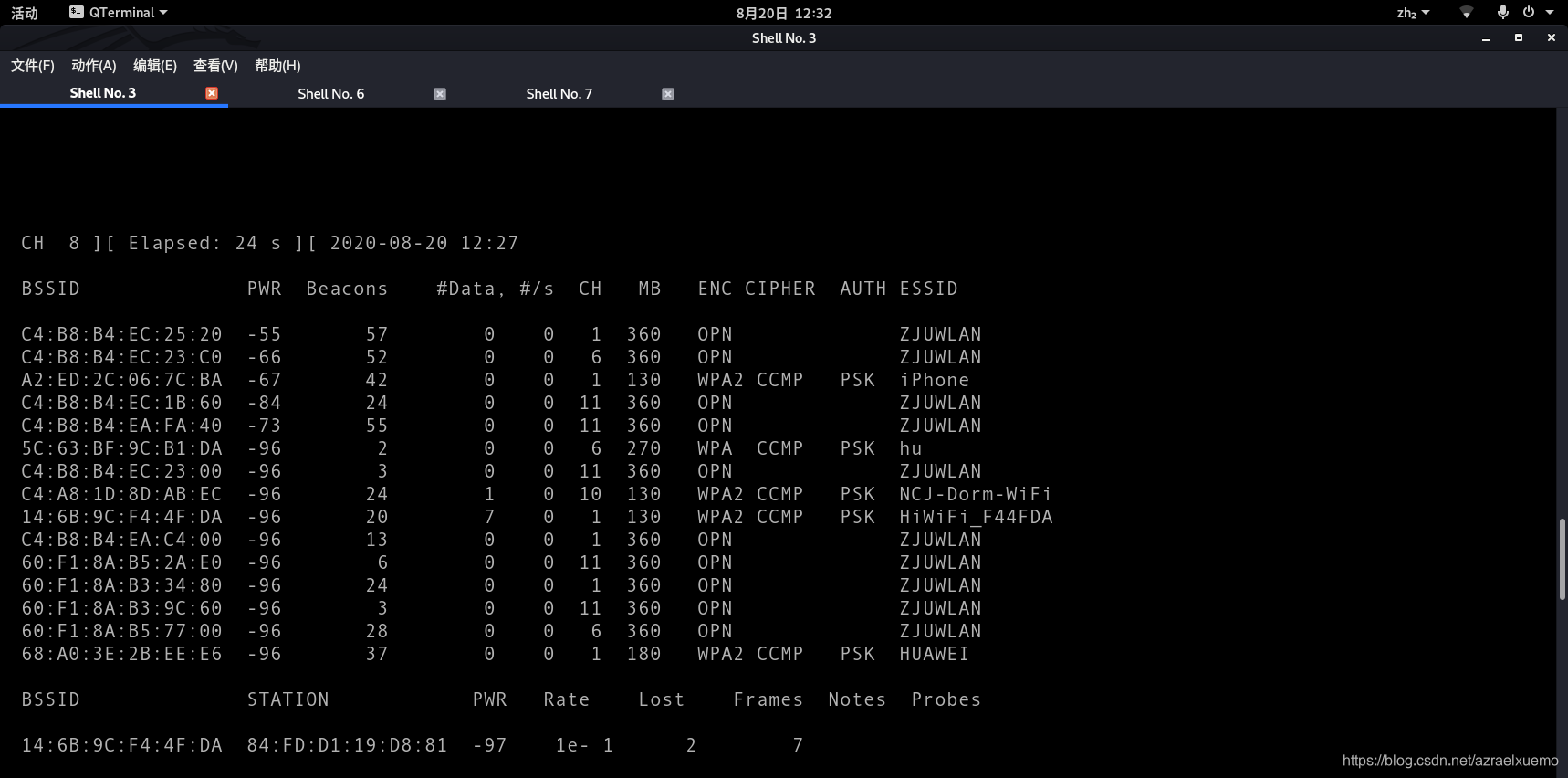The image size is (1568, 778).
Task: Click BSSID C4:B8:B4:EA:C4:00
Action: (121, 540)
